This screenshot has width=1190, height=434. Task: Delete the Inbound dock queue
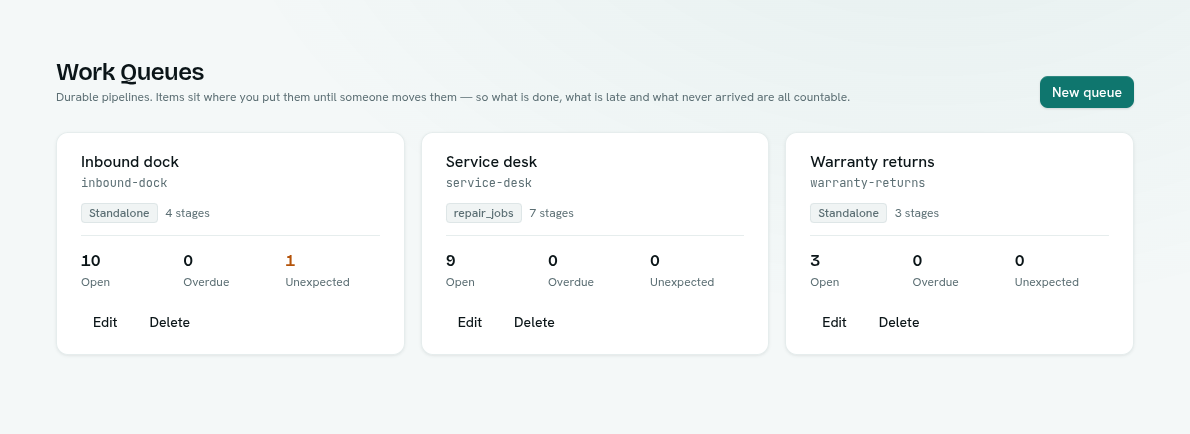point(169,322)
